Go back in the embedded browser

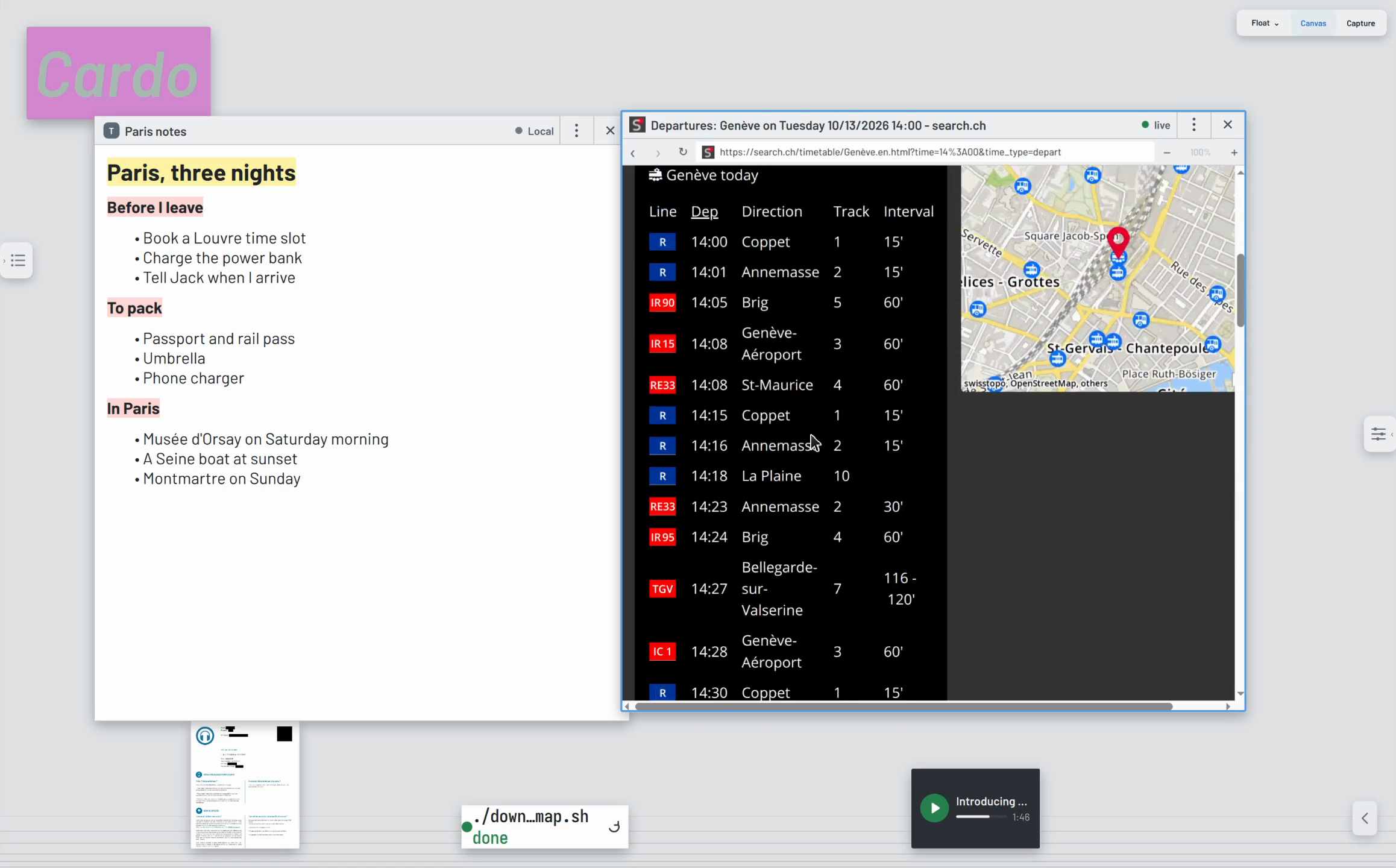(x=633, y=153)
